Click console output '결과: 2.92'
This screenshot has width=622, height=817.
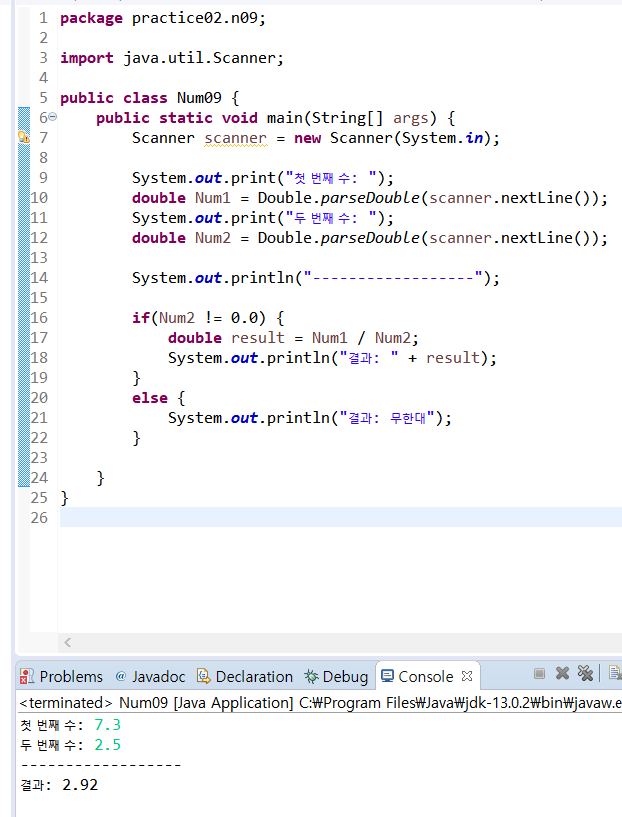[59, 785]
